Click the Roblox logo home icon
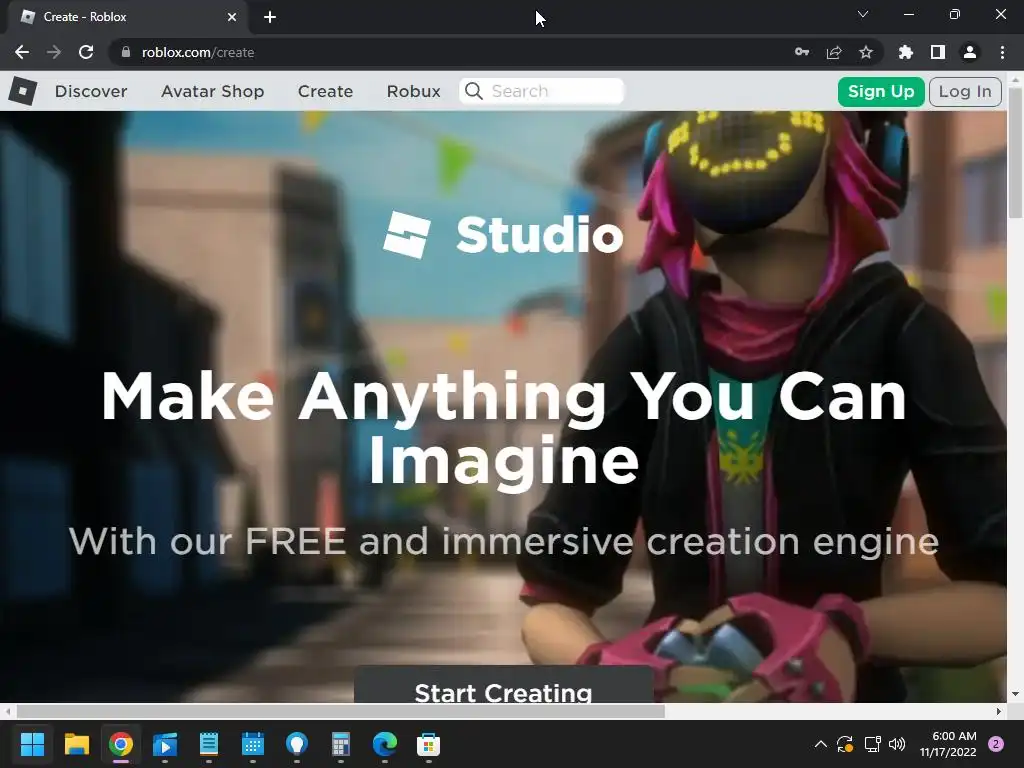This screenshot has height=768, width=1024. (23, 91)
